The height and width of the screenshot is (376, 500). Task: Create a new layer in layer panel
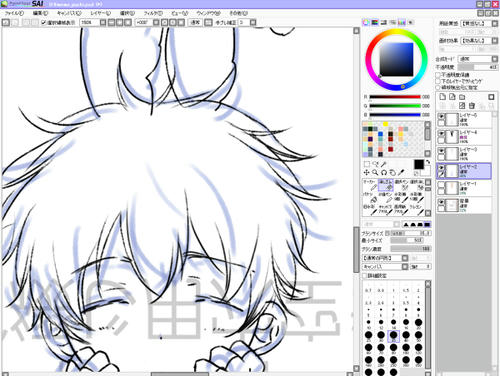pos(442,97)
